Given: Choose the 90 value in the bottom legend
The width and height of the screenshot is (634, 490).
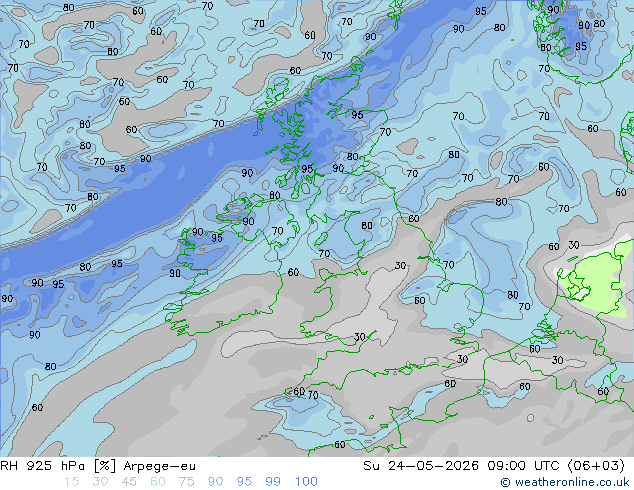Looking at the screenshot, I should tap(215, 482).
